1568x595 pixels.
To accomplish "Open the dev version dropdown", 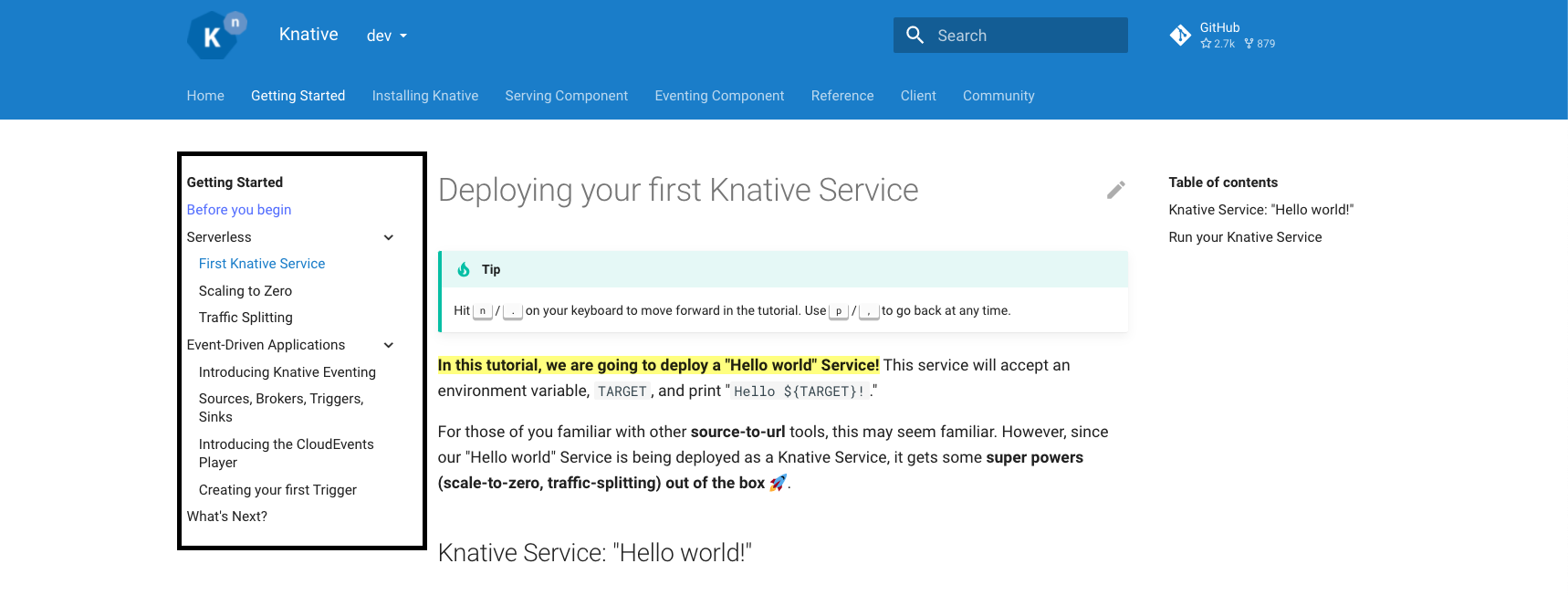I will [x=387, y=36].
